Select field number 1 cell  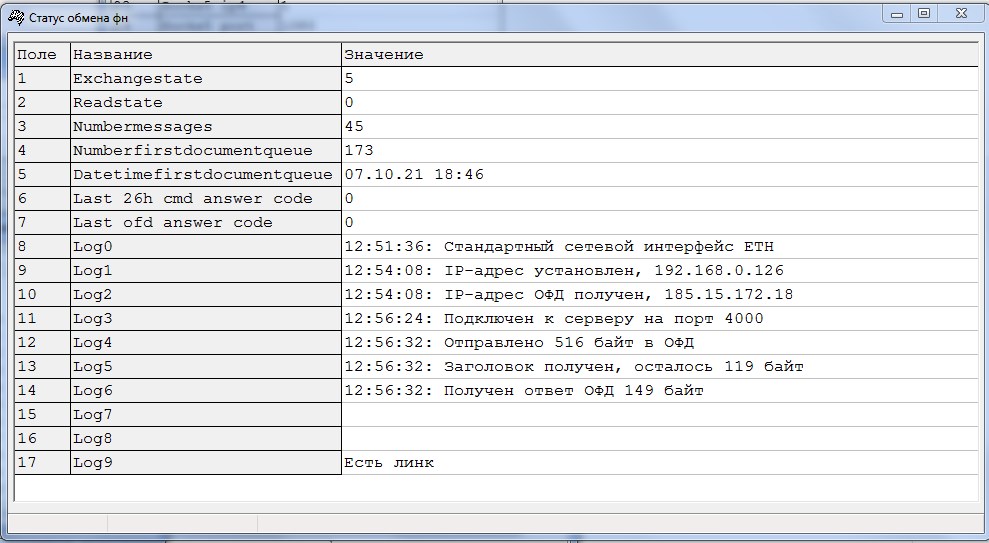[42, 79]
